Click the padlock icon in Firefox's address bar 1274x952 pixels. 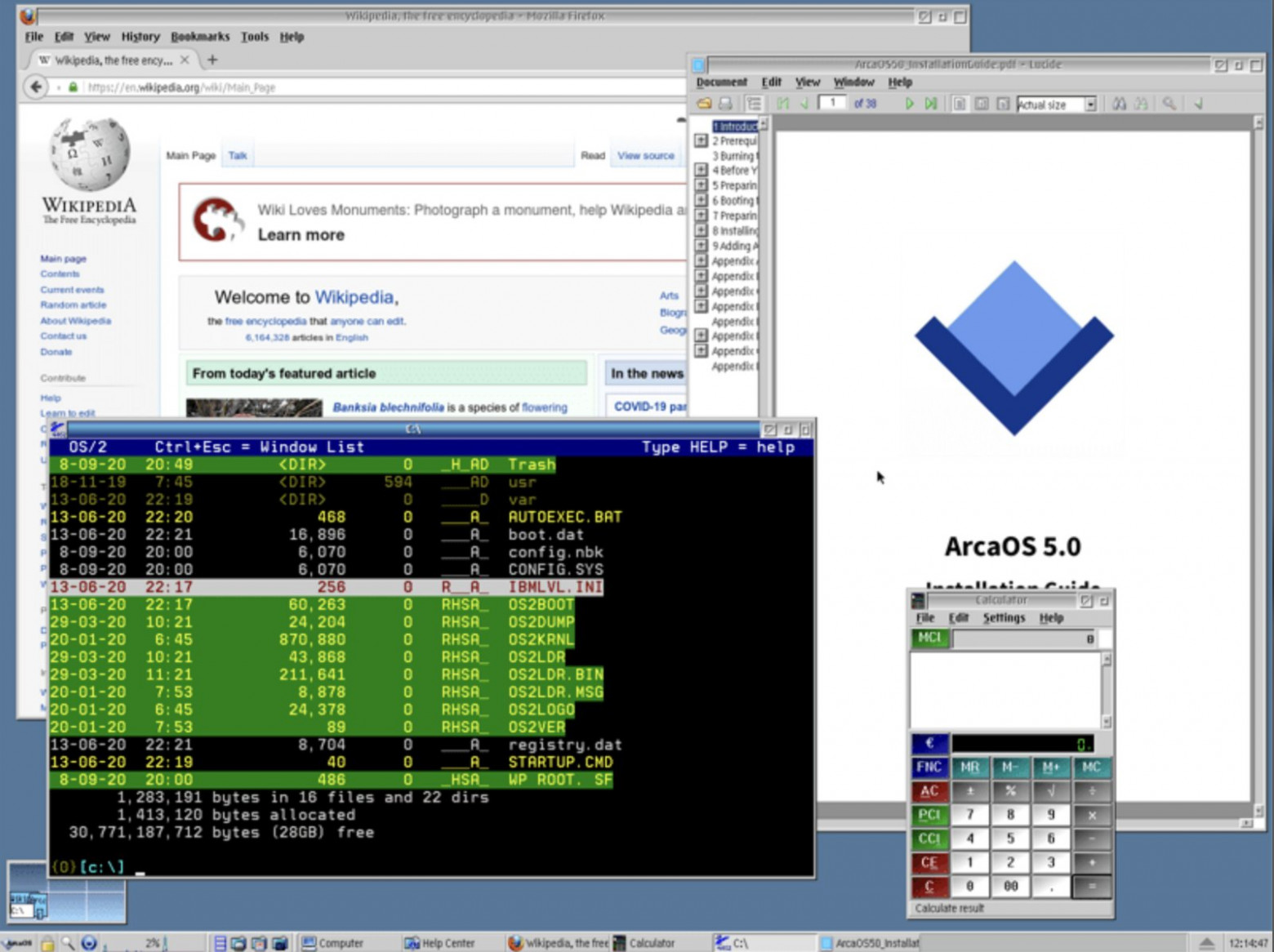[73, 87]
